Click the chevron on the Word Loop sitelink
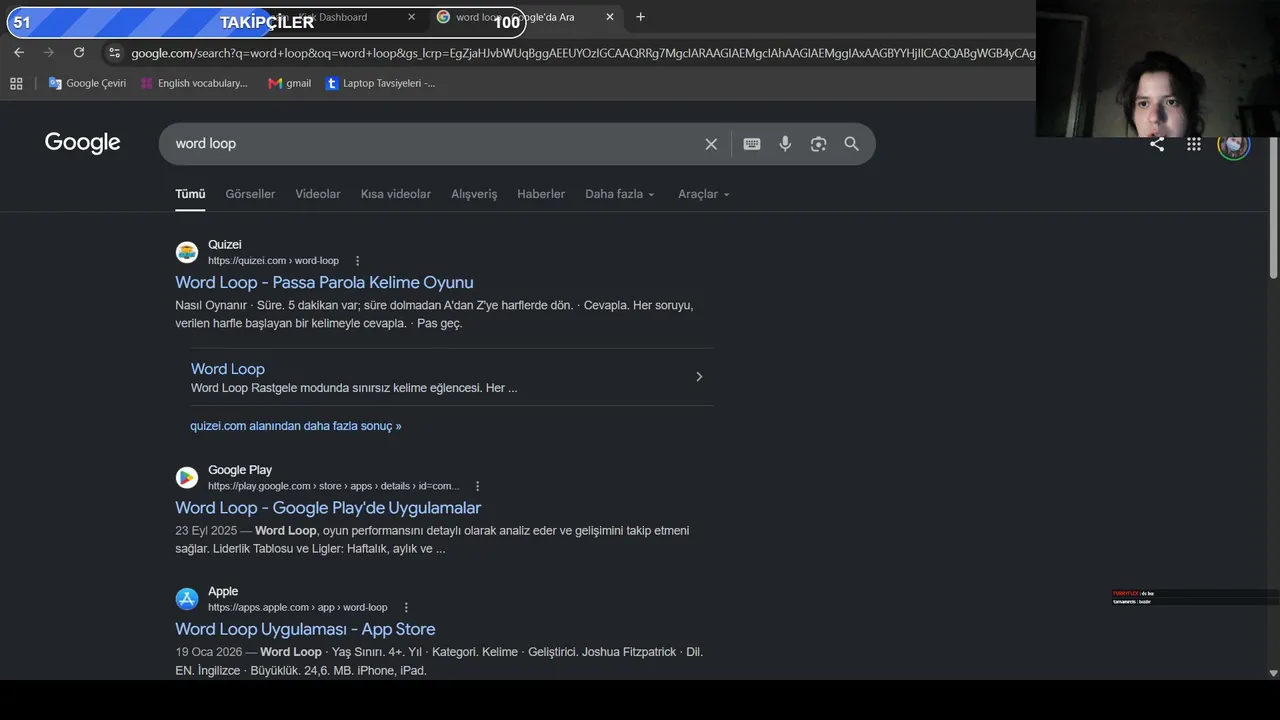The height and width of the screenshot is (720, 1280). [699, 377]
